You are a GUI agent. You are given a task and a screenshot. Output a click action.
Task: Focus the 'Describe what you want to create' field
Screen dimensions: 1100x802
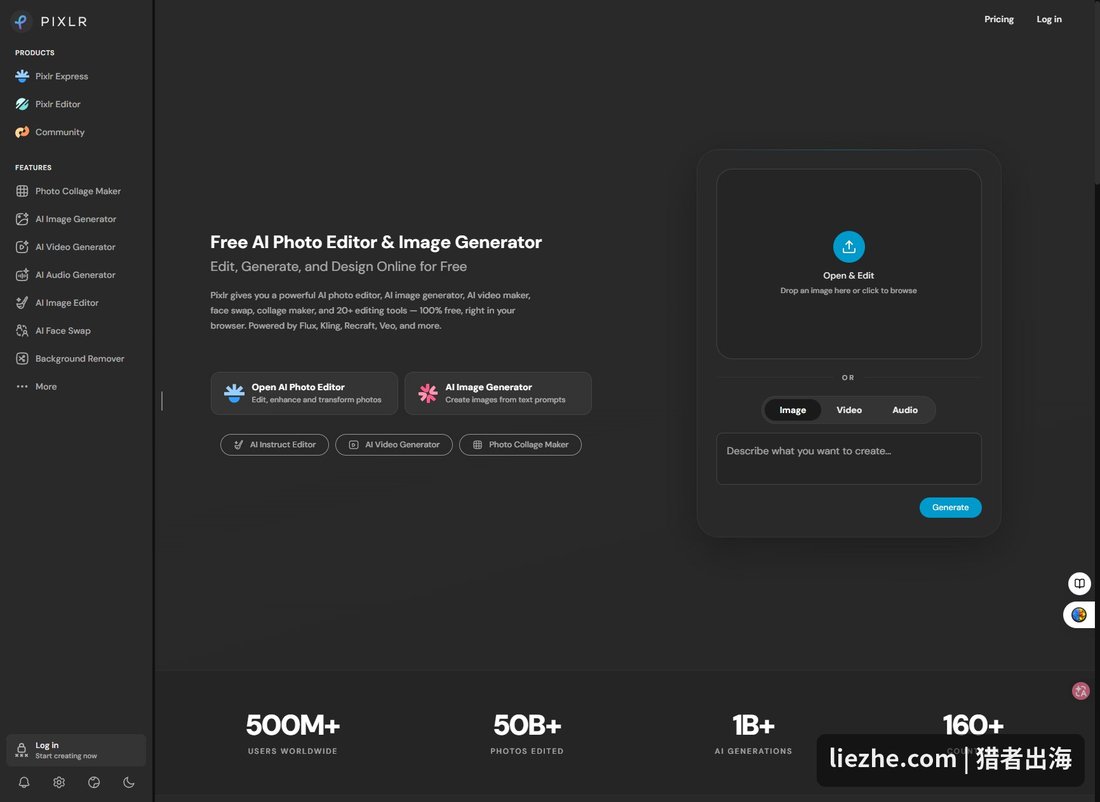(x=848, y=458)
